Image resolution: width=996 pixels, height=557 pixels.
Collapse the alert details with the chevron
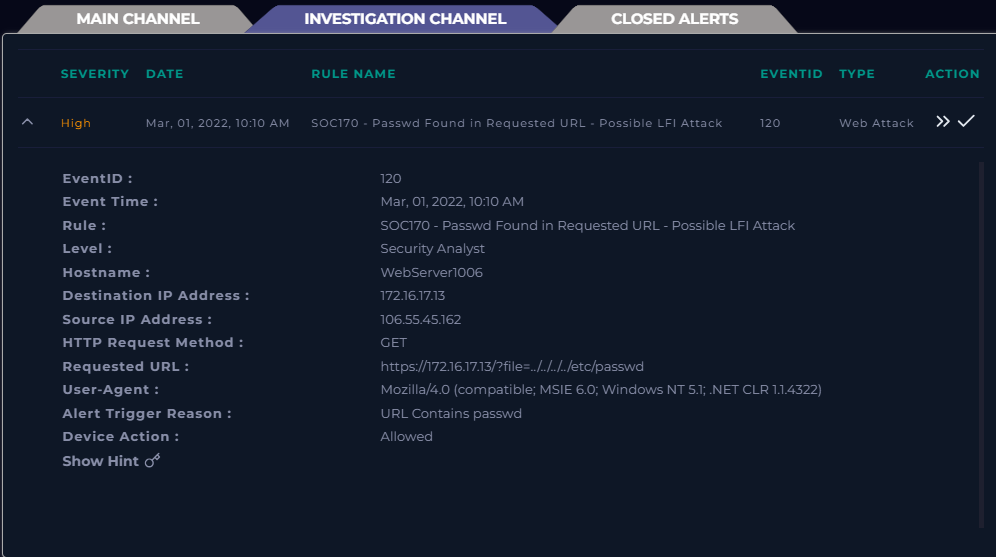pos(27,121)
